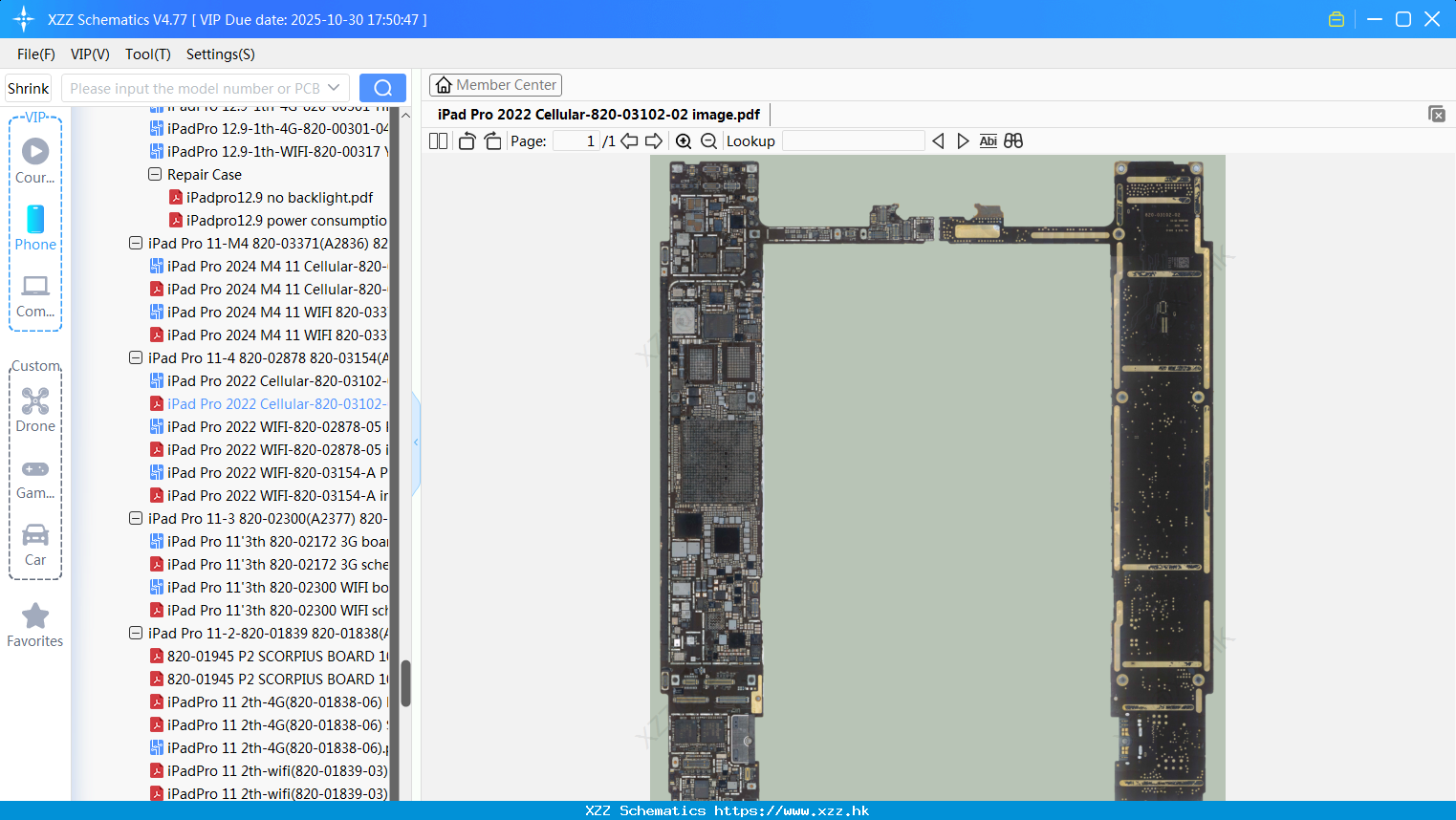Open iPadPro 12.9-1th-WIFI-820-00317 file
The height and width of the screenshot is (820, 1456).
click(x=269, y=151)
